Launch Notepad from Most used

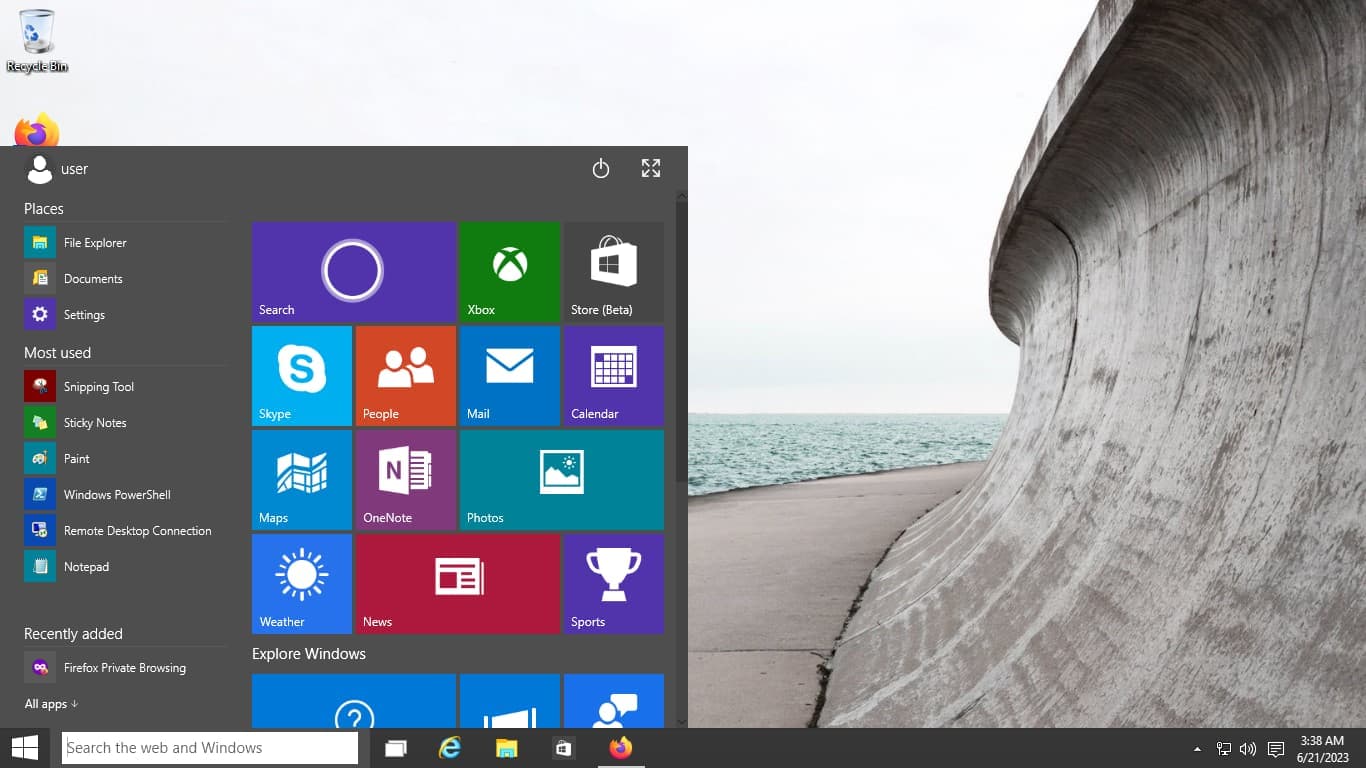tap(126, 567)
